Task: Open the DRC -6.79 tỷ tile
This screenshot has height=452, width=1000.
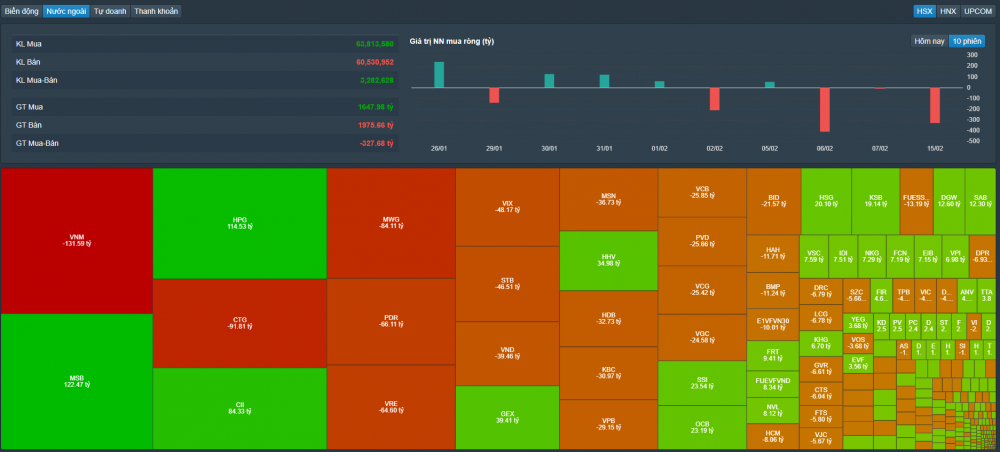Action: (x=820, y=291)
